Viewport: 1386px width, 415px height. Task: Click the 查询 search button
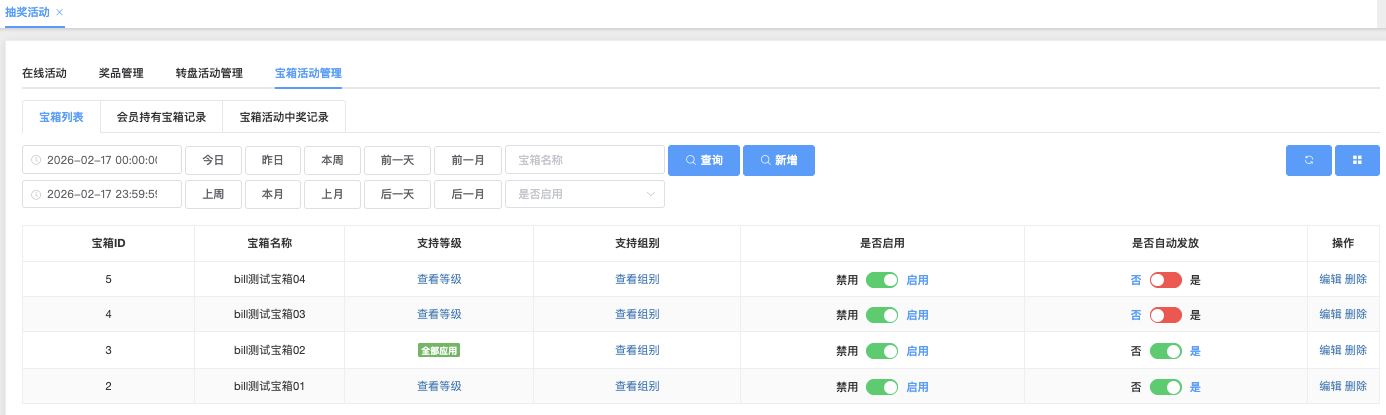pos(703,160)
